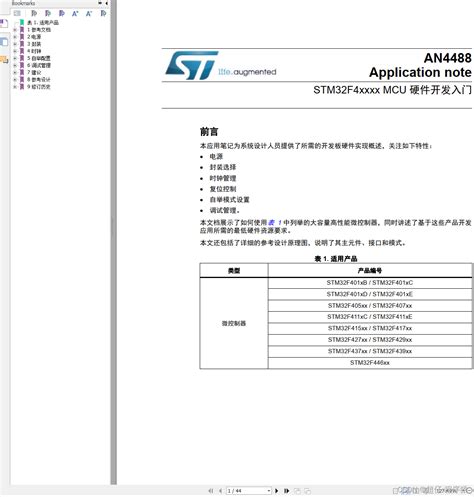Image resolution: width=474 pixels, height=497 pixels.
Task: Click the '前言' heading
Action: pyautogui.click(x=209, y=131)
